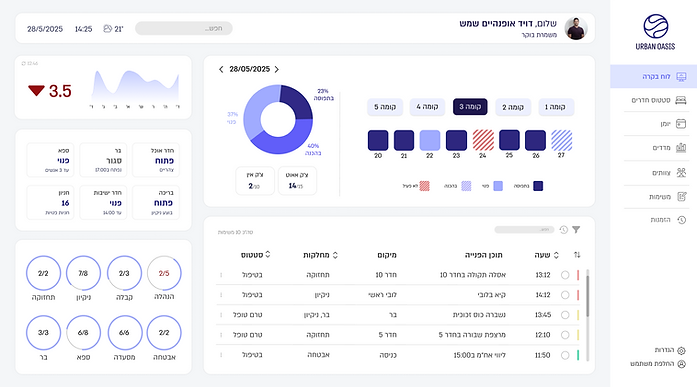Sort by the מחלקות column arrows

click(335, 255)
